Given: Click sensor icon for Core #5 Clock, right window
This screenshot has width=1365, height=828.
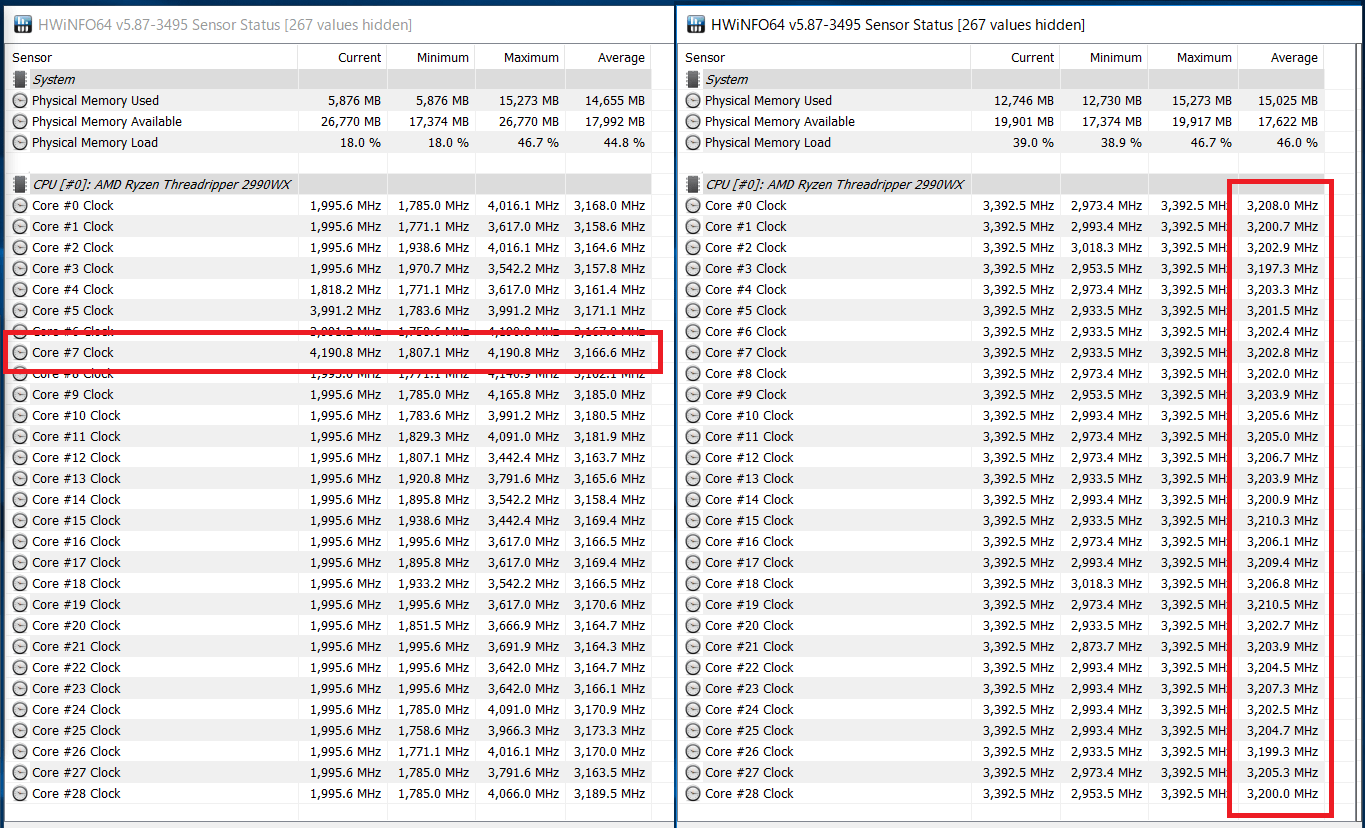Looking at the screenshot, I should (693, 310).
